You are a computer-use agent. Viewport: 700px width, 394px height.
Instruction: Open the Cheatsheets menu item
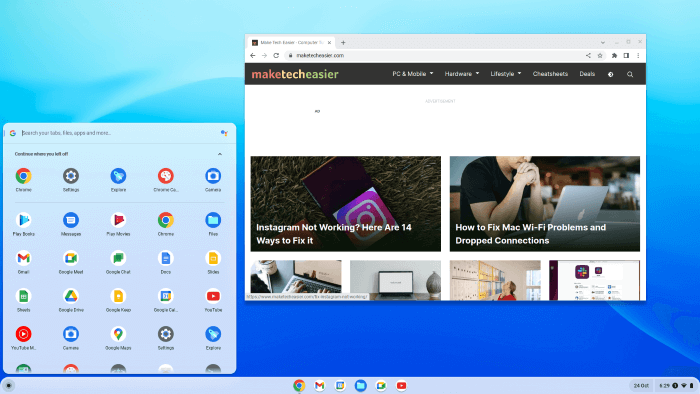550,74
